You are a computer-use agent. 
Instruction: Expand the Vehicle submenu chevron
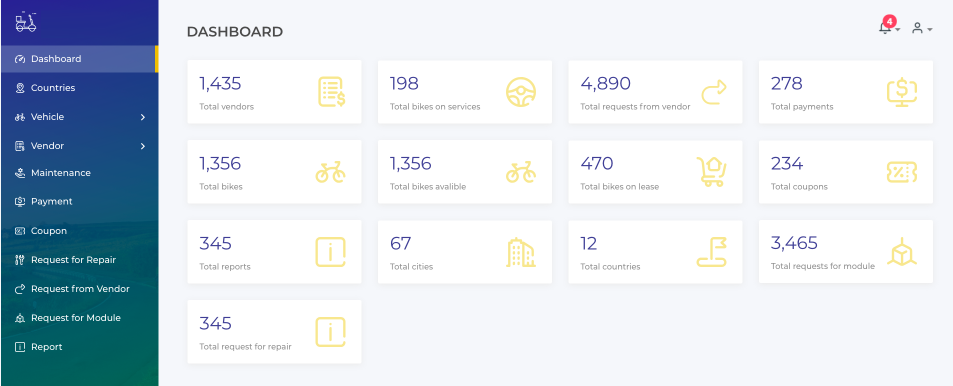pos(143,117)
